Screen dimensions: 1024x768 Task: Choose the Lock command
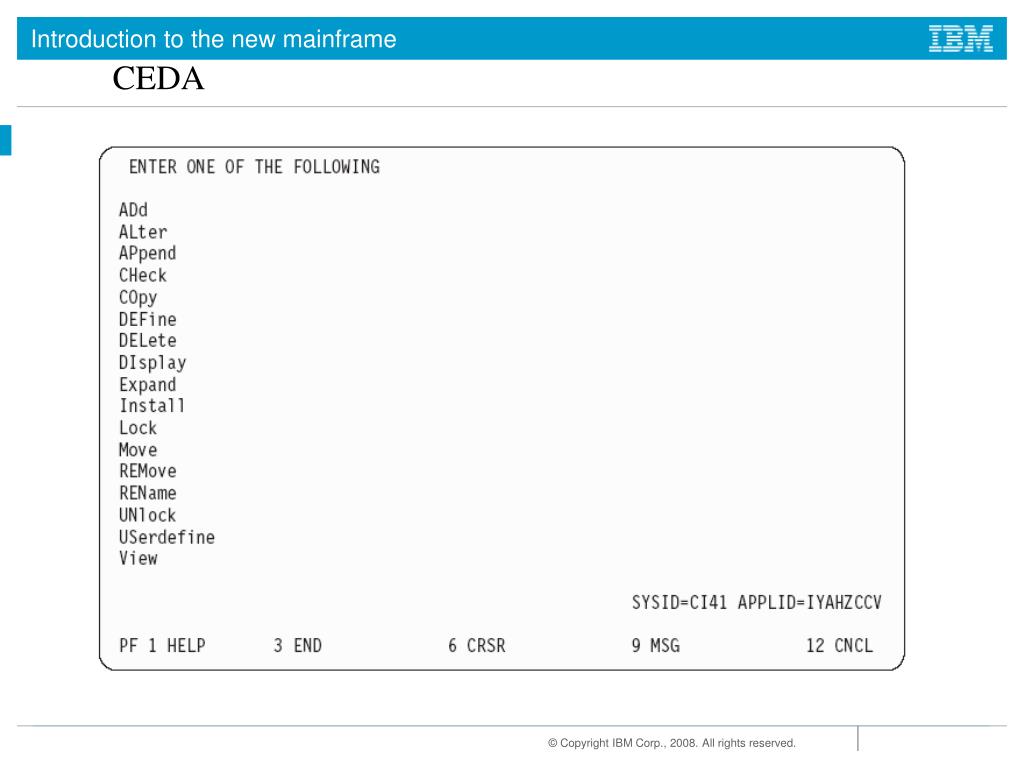coord(138,428)
